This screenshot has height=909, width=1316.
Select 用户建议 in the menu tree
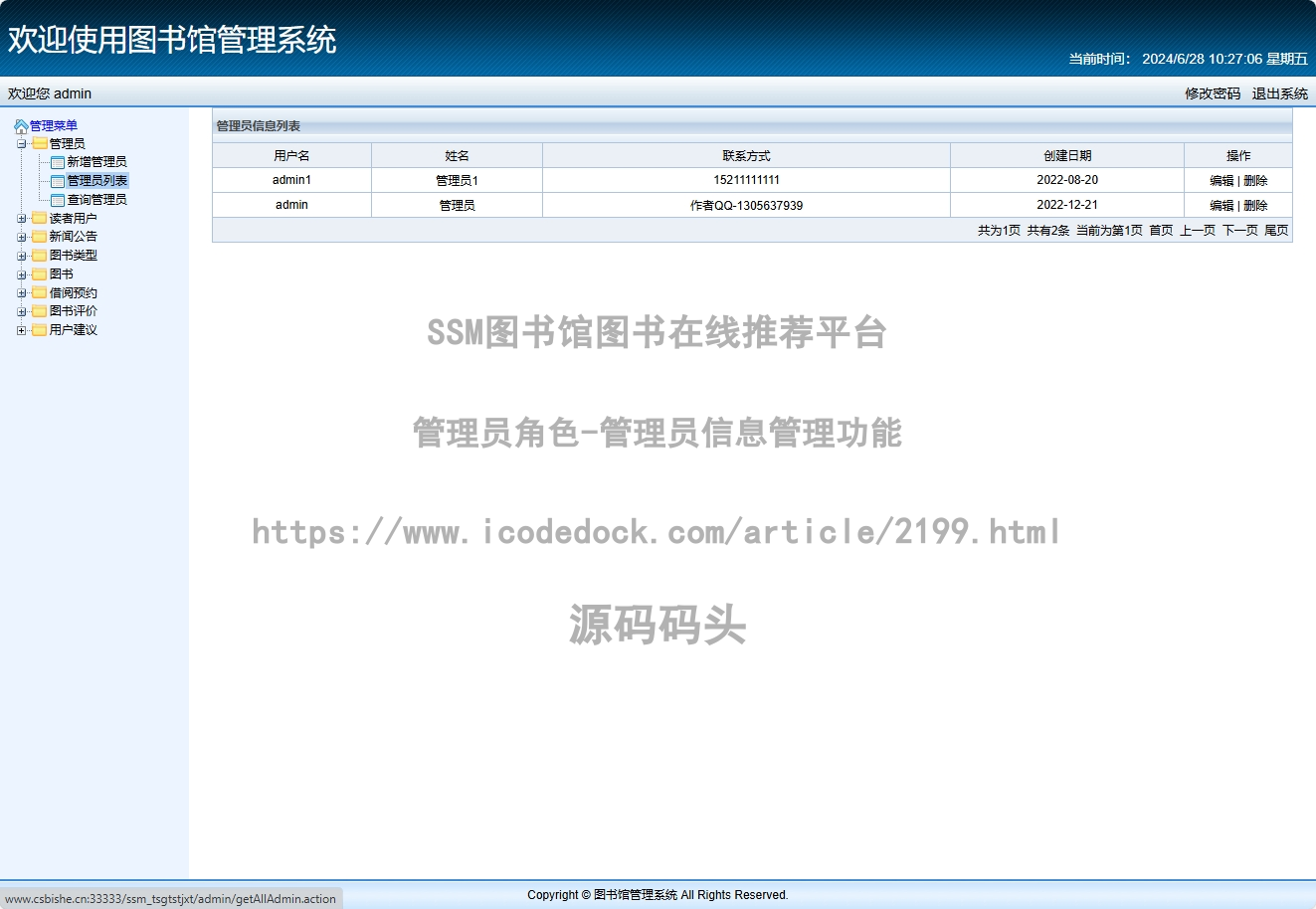click(x=74, y=330)
